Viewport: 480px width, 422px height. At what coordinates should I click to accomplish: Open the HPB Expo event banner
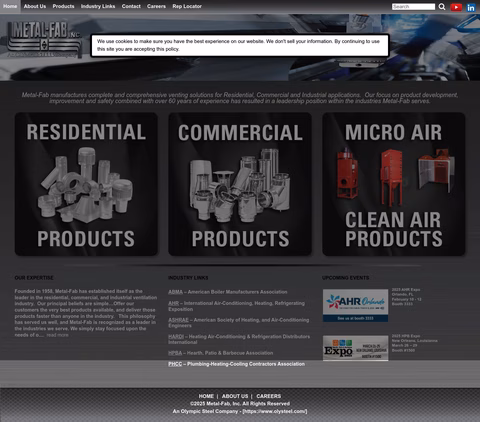tap(355, 348)
